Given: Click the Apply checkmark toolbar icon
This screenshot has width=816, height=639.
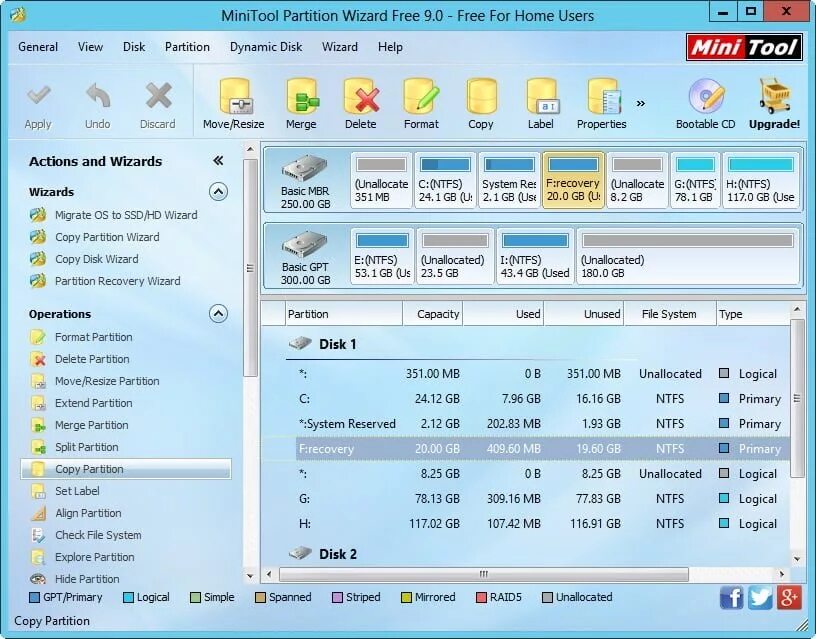Looking at the screenshot, I should click(x=38, y=97).
